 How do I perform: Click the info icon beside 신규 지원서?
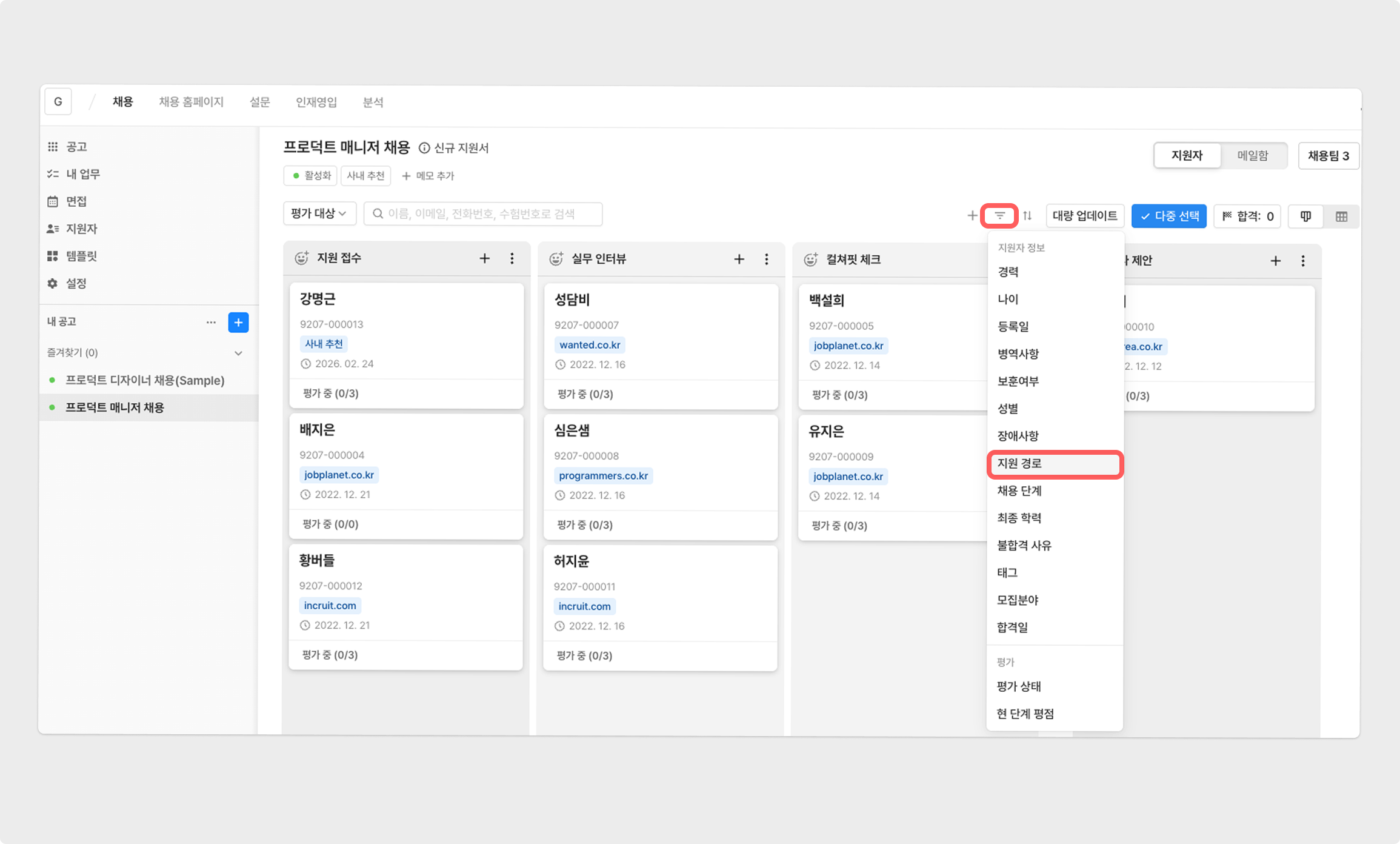click(x=424, y=148)
